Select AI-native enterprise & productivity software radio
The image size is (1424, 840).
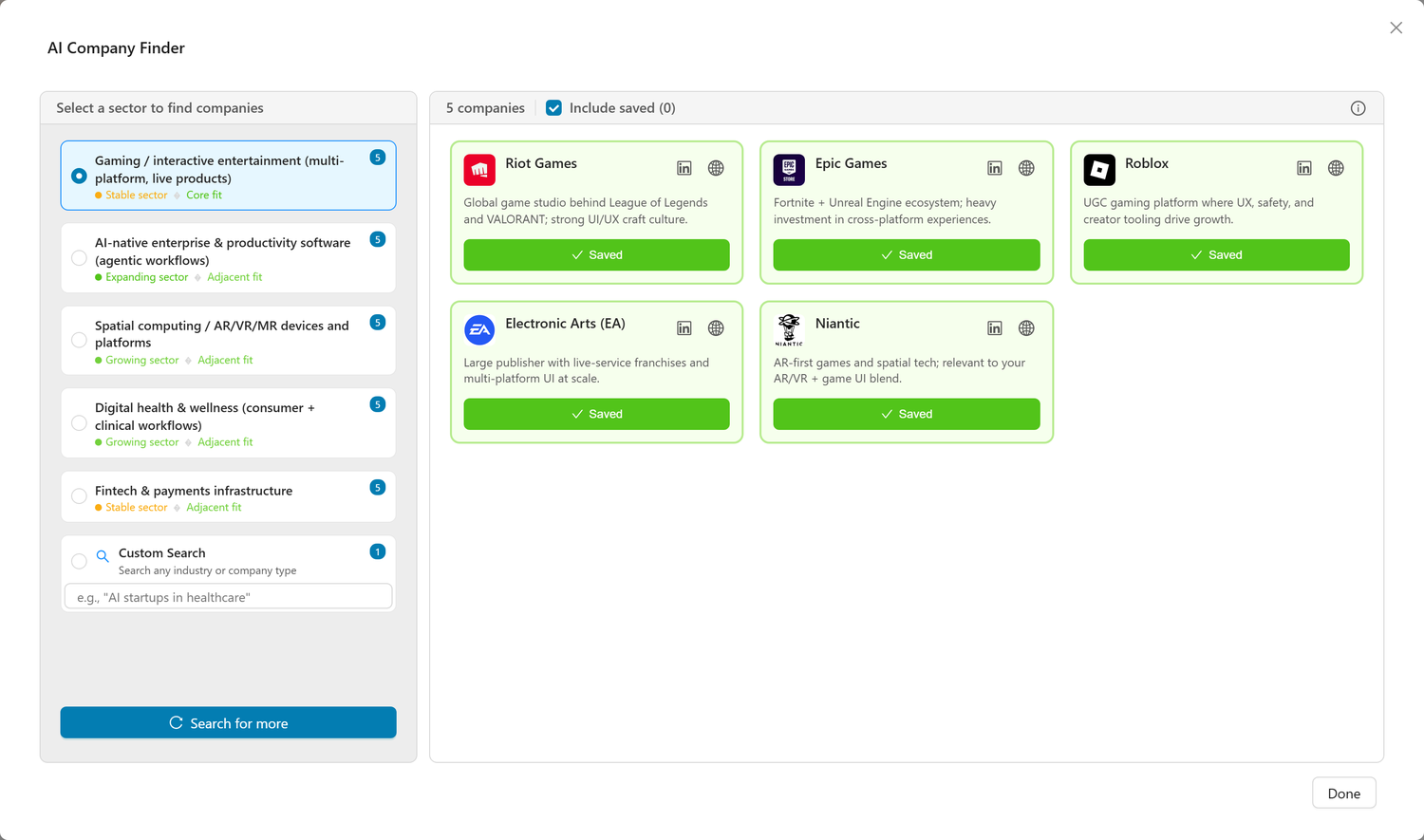79,258
